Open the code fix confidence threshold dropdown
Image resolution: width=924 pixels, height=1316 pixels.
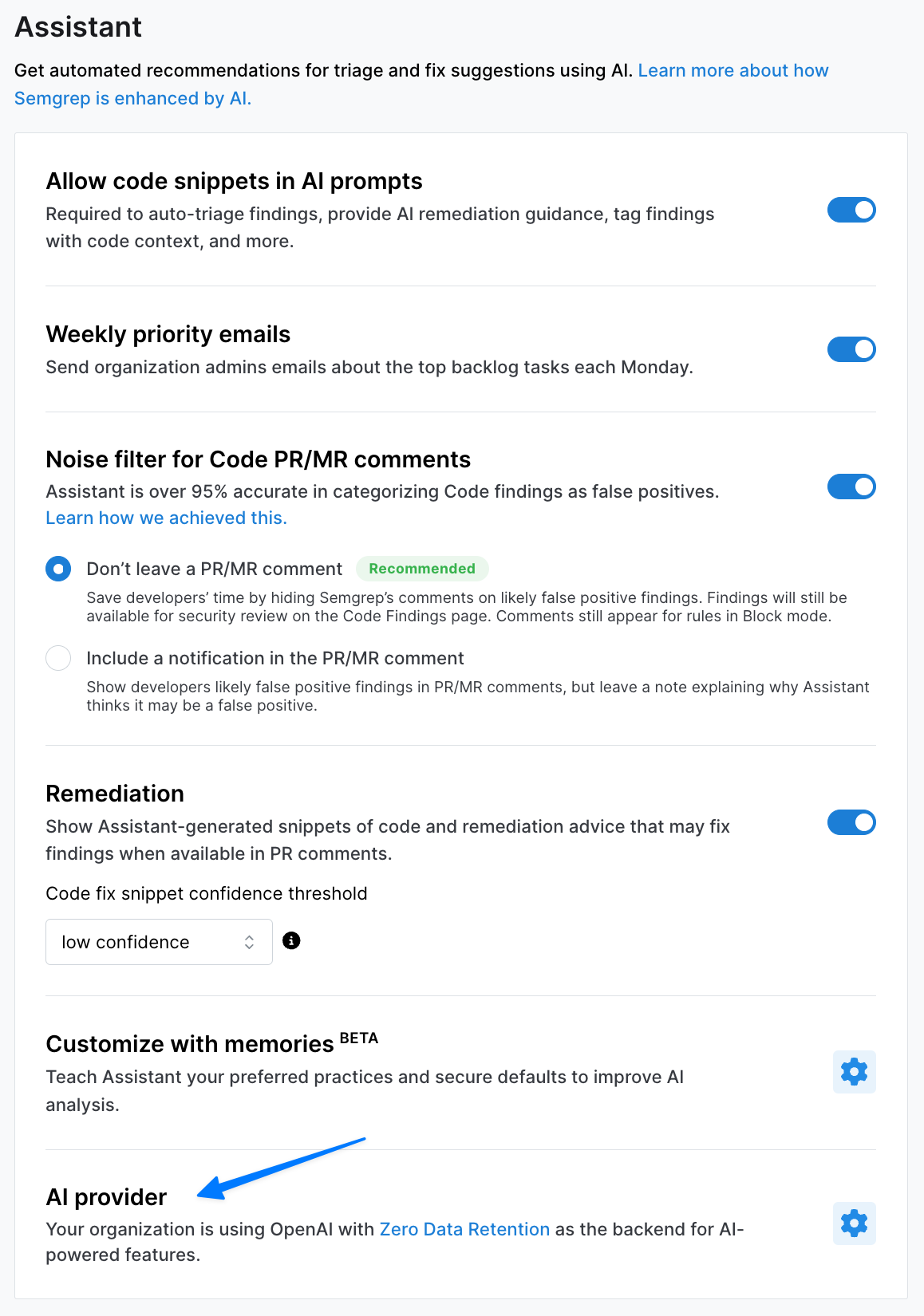(x=159, y=942)
